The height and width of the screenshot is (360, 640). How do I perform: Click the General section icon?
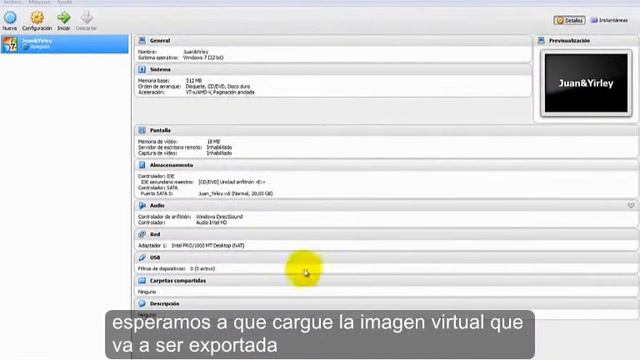click(142, 40)
